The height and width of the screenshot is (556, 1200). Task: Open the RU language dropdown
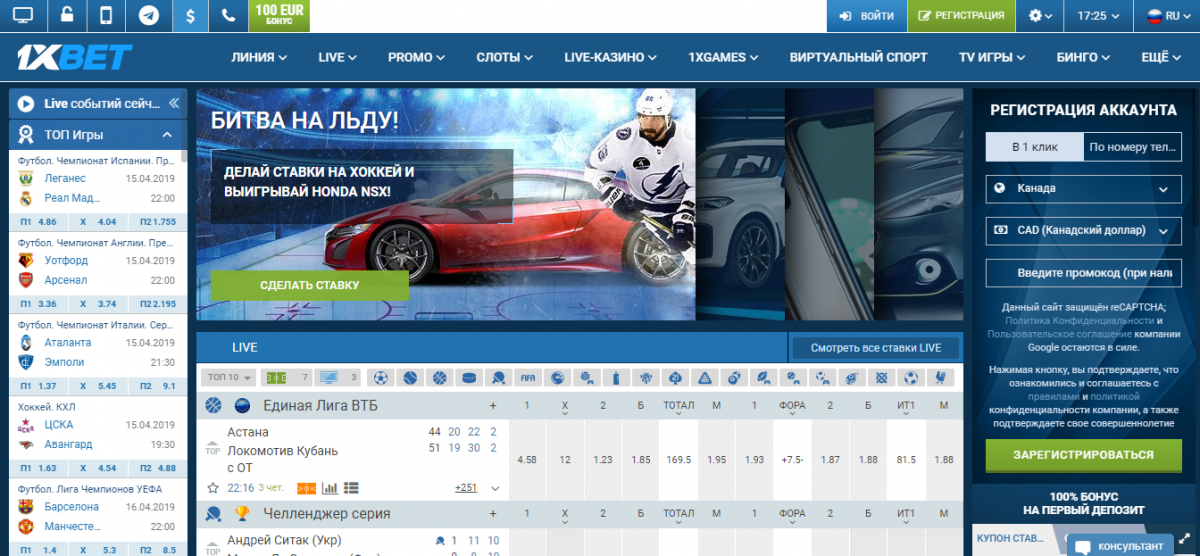coord(1167,16)
